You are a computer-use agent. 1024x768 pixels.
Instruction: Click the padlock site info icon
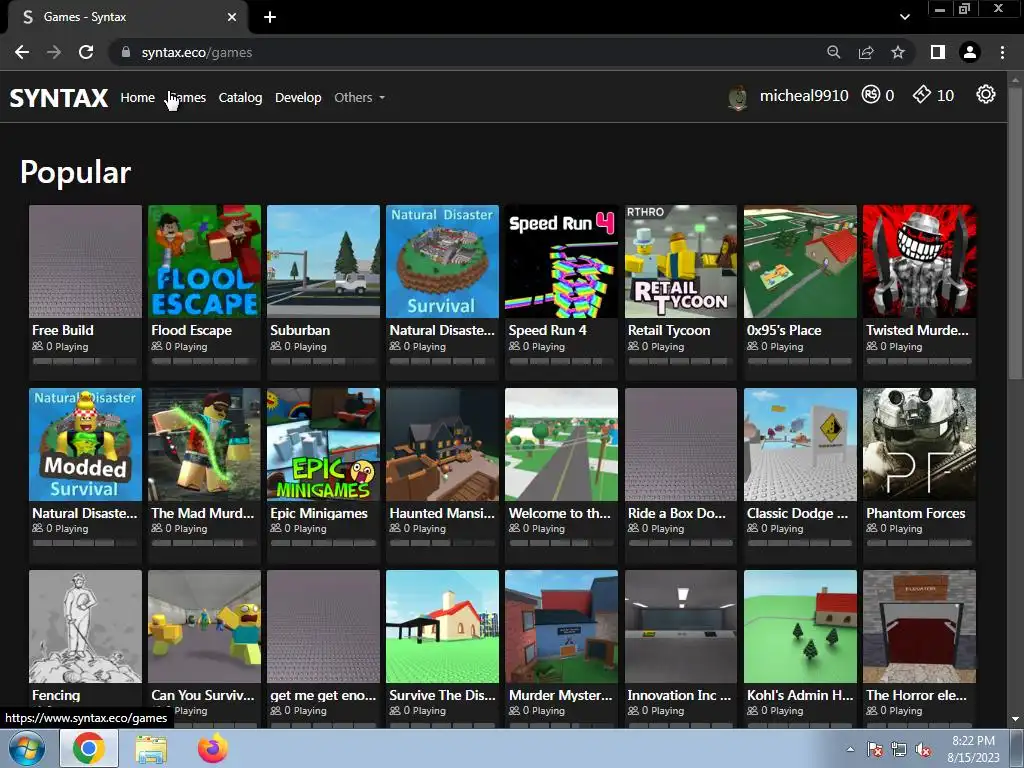pyautogui.click(x=126, y=52)
